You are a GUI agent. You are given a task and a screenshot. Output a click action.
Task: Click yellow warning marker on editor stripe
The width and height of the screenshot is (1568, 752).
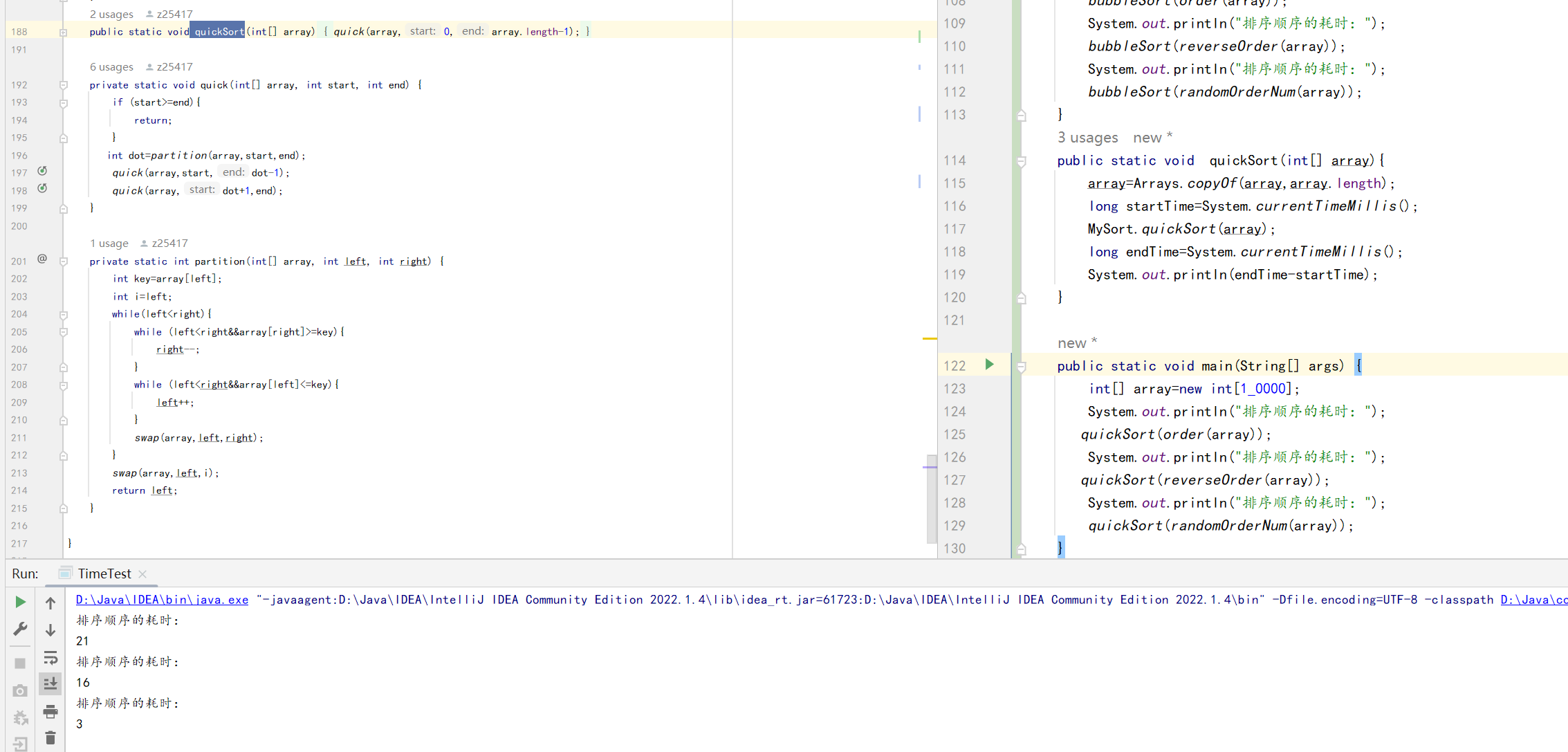pyautogui.click(x=929, y=338)
